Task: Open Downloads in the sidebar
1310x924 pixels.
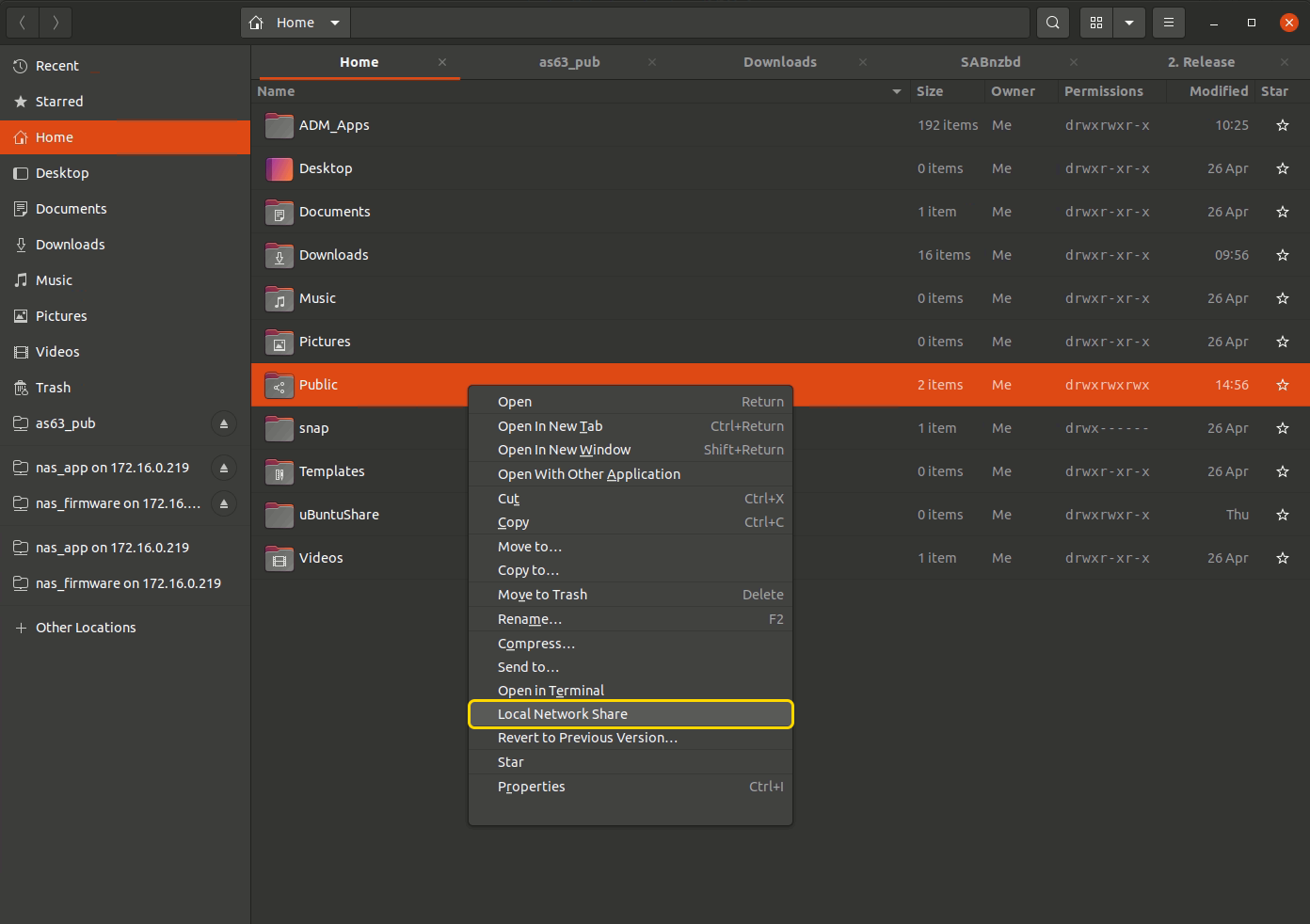Action: click(x=125, y=245)
